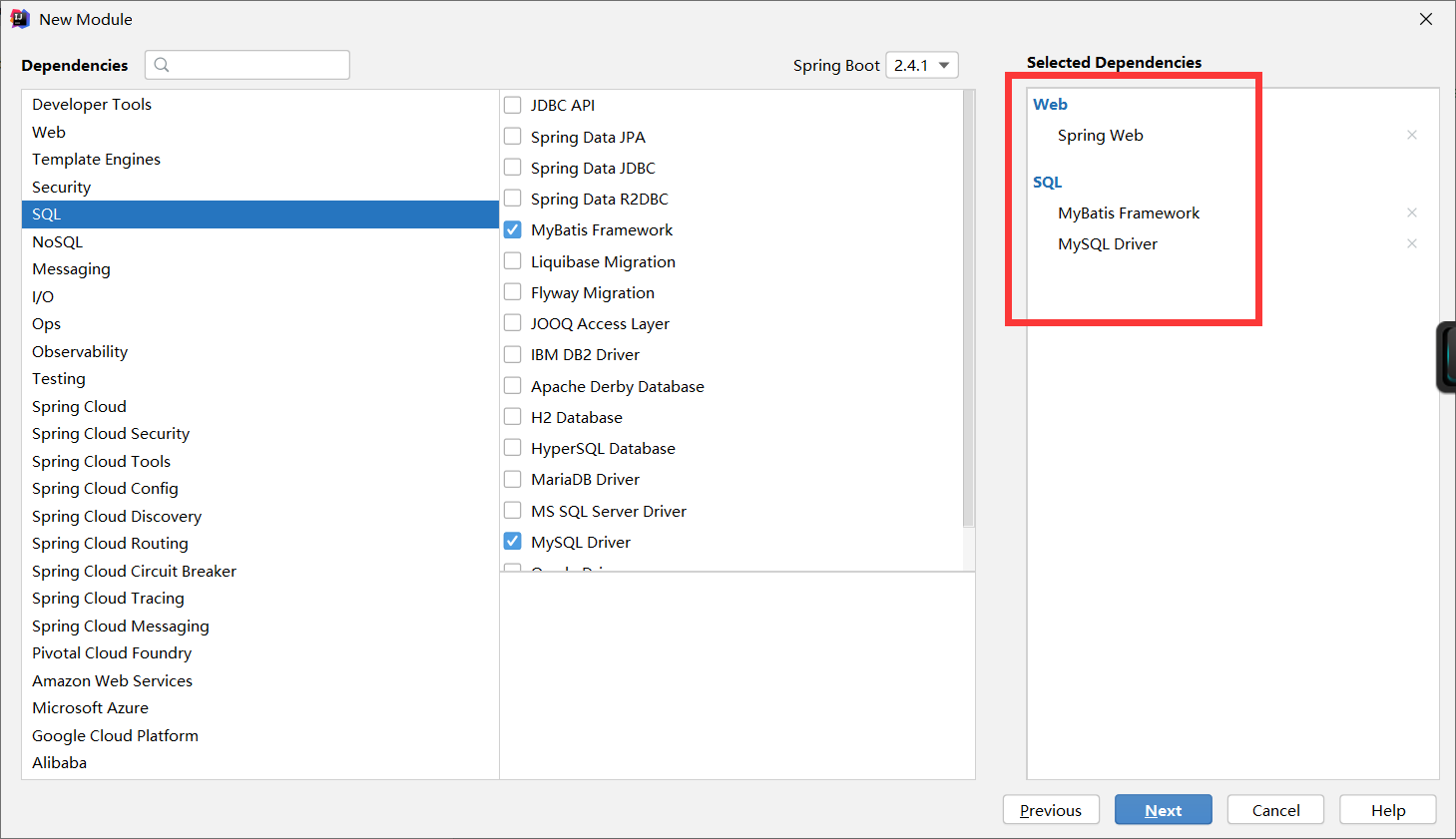Image resolution: width=1456 pixels, height=839 pixels.
Task: Click the dependency list vertical scrollbar
Action: (968, 309)
